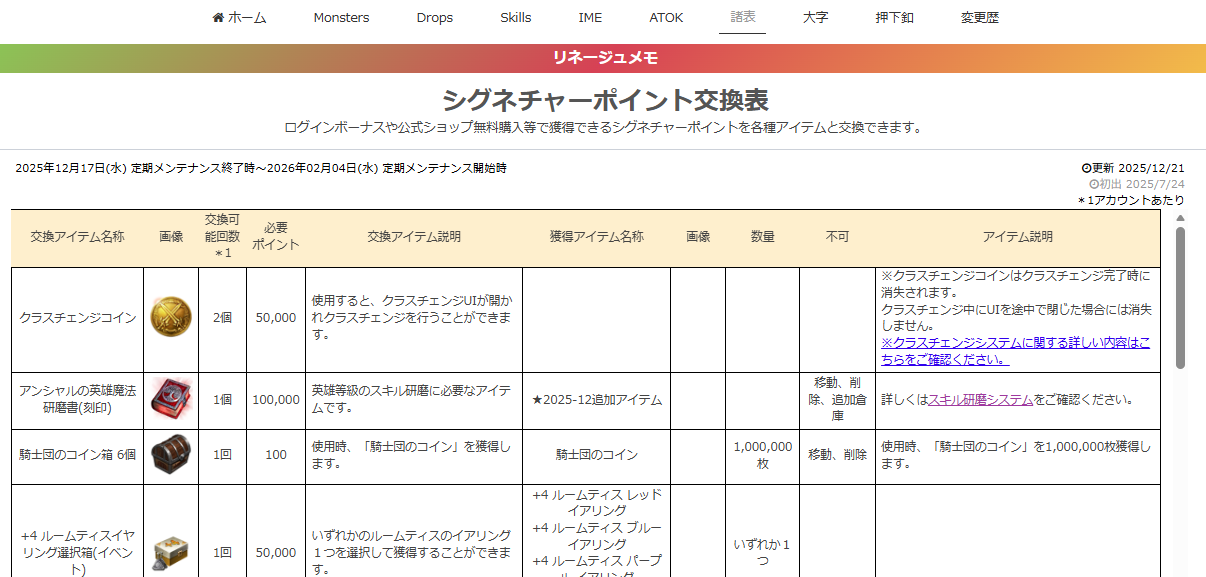
Task: Click the red アンシャルの英雄魔法研磨書 book image
Action: click(171, 399)
